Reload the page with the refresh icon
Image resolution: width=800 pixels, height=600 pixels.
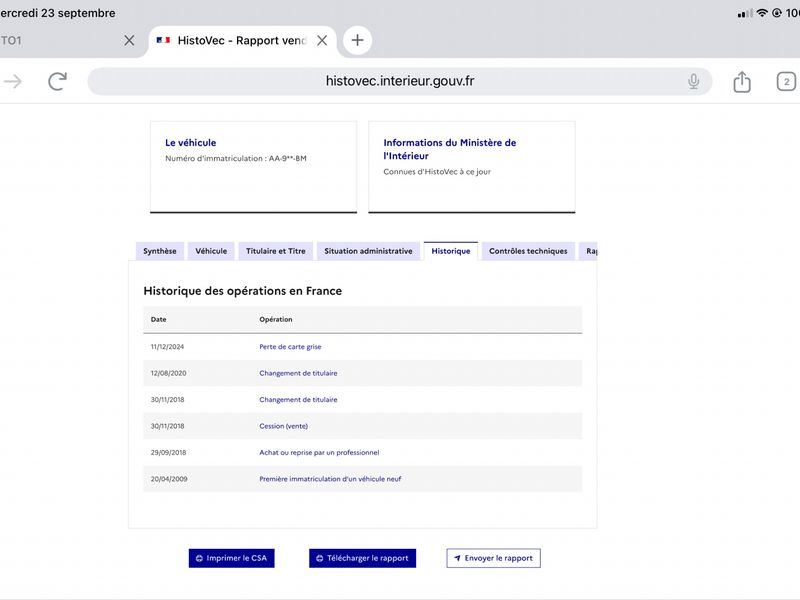[57, 82]
